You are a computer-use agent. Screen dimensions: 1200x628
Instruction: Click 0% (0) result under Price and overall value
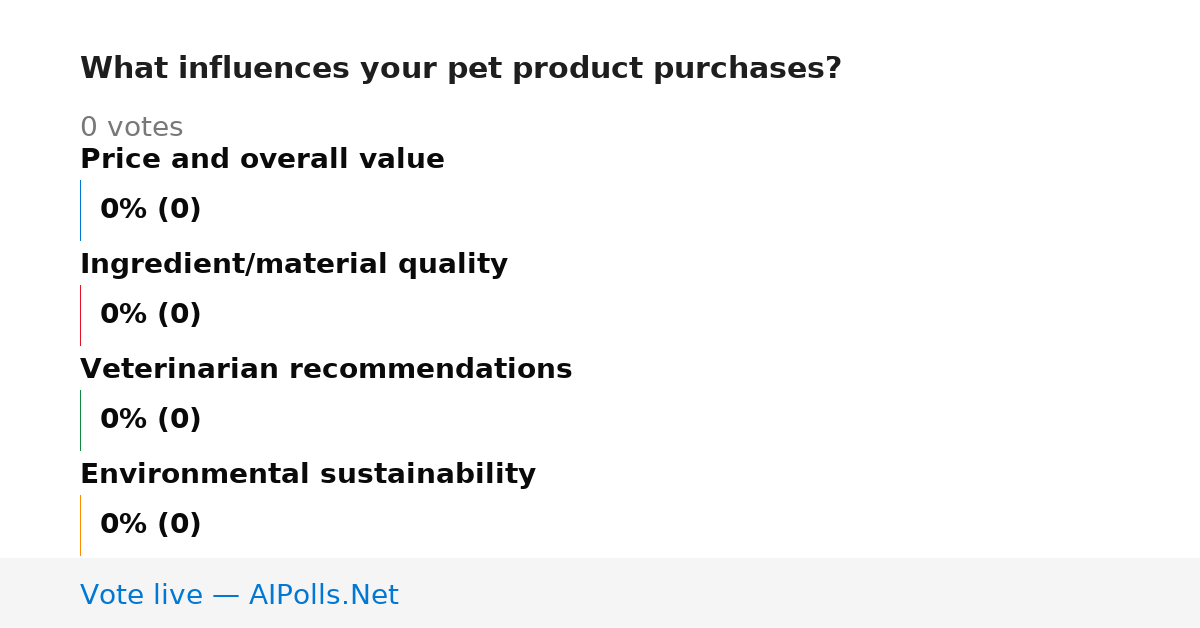click(x=150, y=210)
